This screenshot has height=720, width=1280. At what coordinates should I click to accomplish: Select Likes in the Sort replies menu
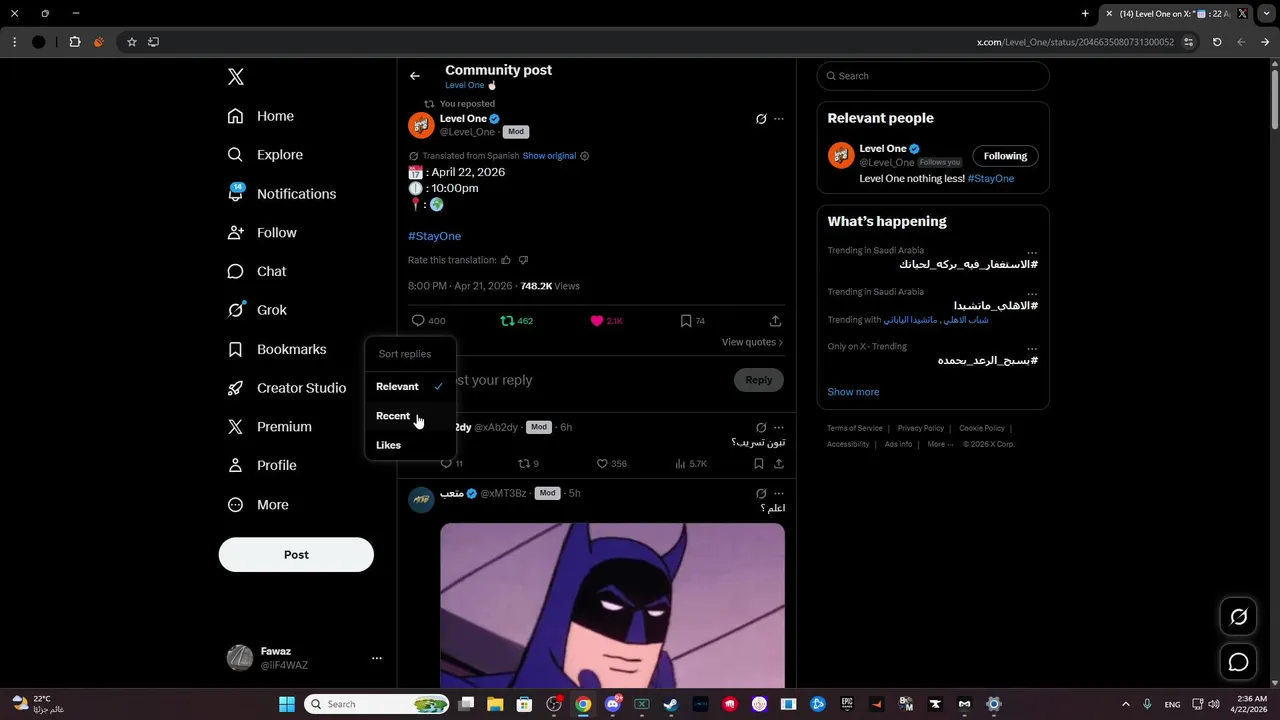click(x=410, y=445)
